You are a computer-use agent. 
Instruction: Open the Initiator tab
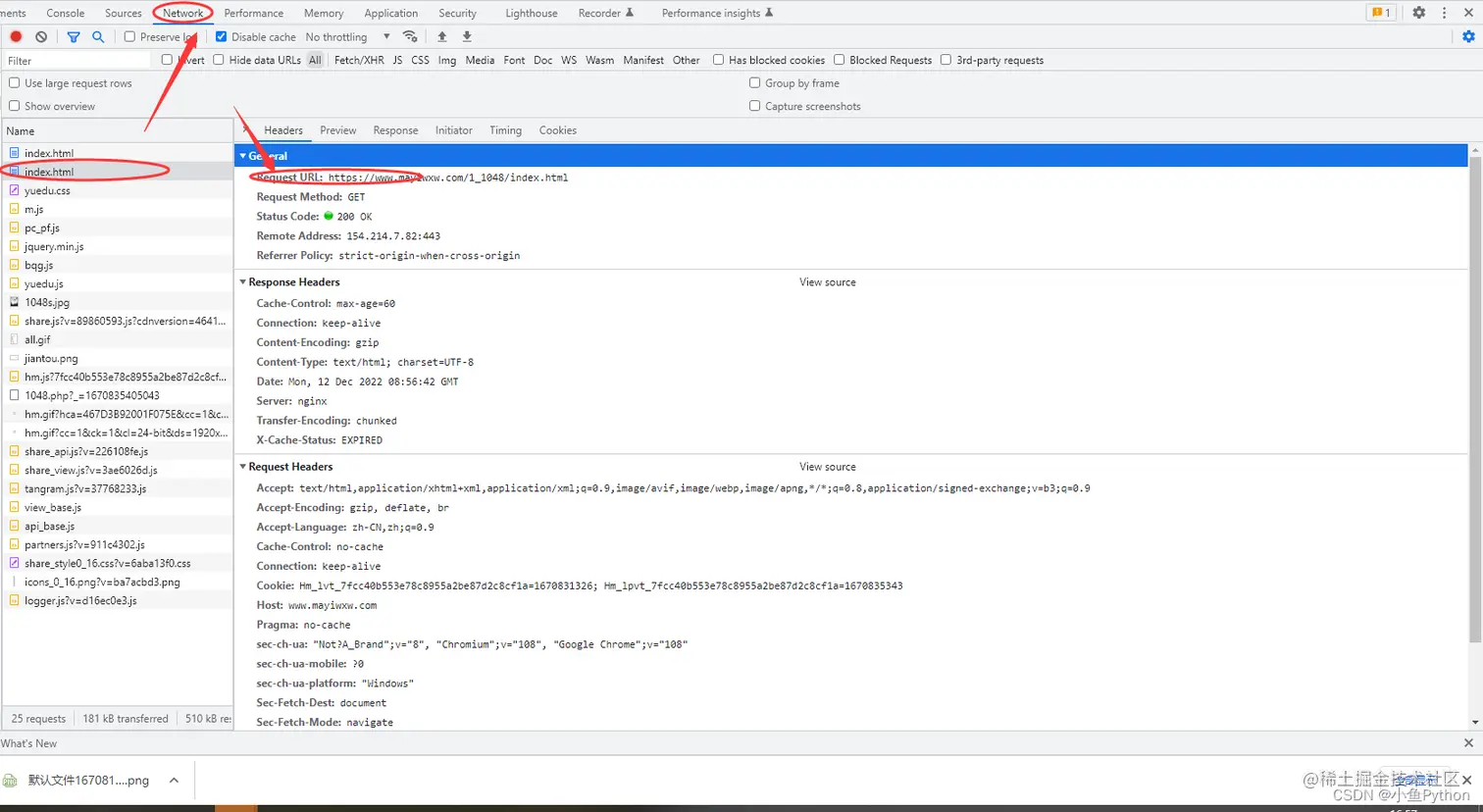(x=454, y=130)
